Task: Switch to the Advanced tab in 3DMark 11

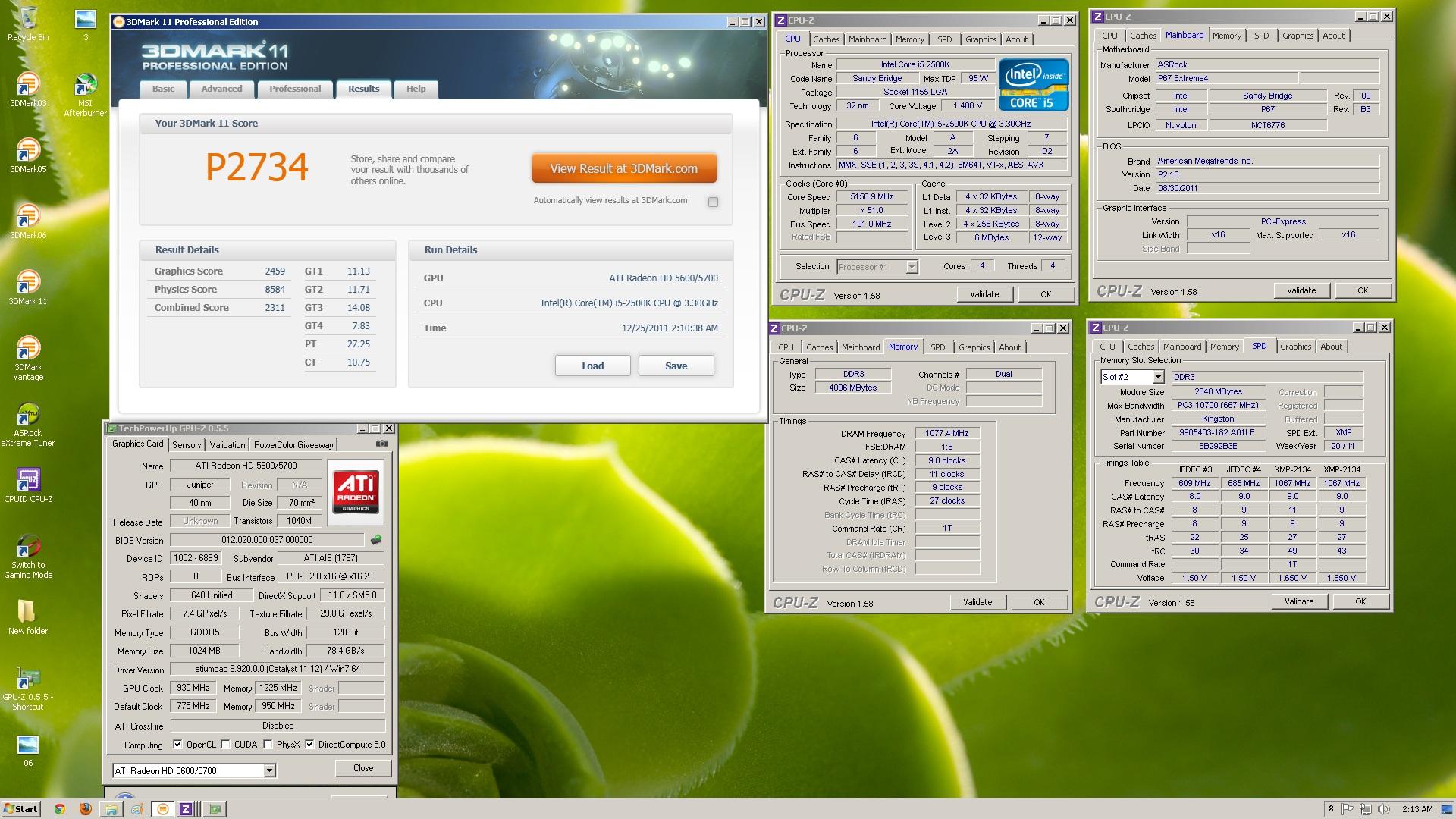Action: [221, 89]
